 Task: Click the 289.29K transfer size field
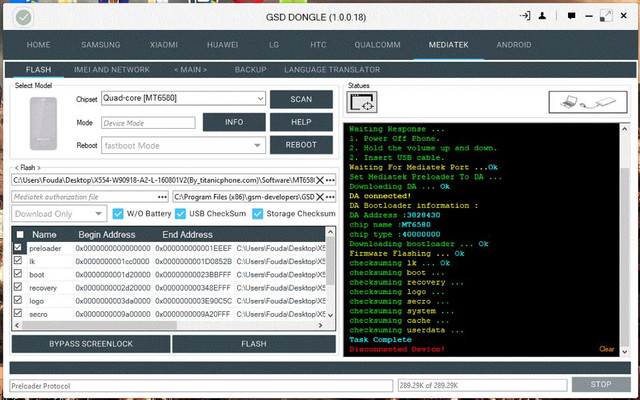click(482, 385)
